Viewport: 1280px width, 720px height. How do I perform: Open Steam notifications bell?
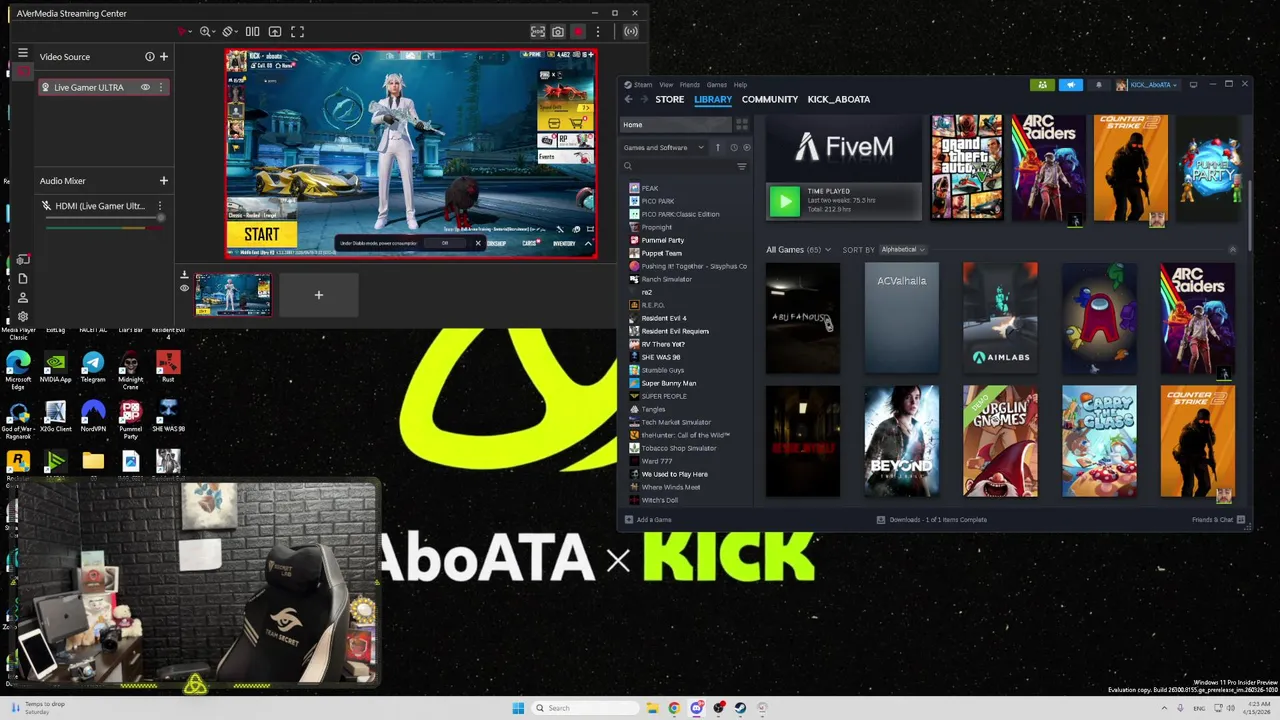point(1098,85)
